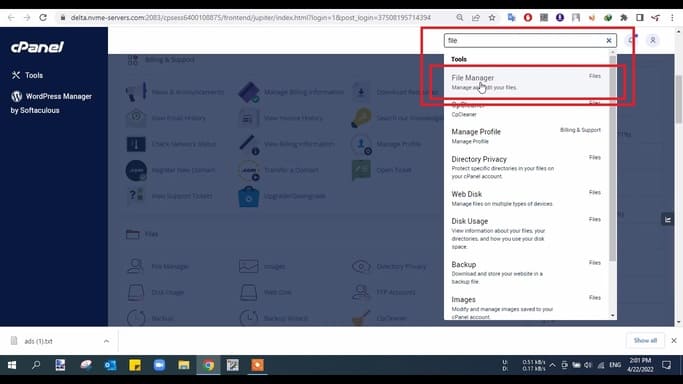Close the downloads bar

[674, 340]
